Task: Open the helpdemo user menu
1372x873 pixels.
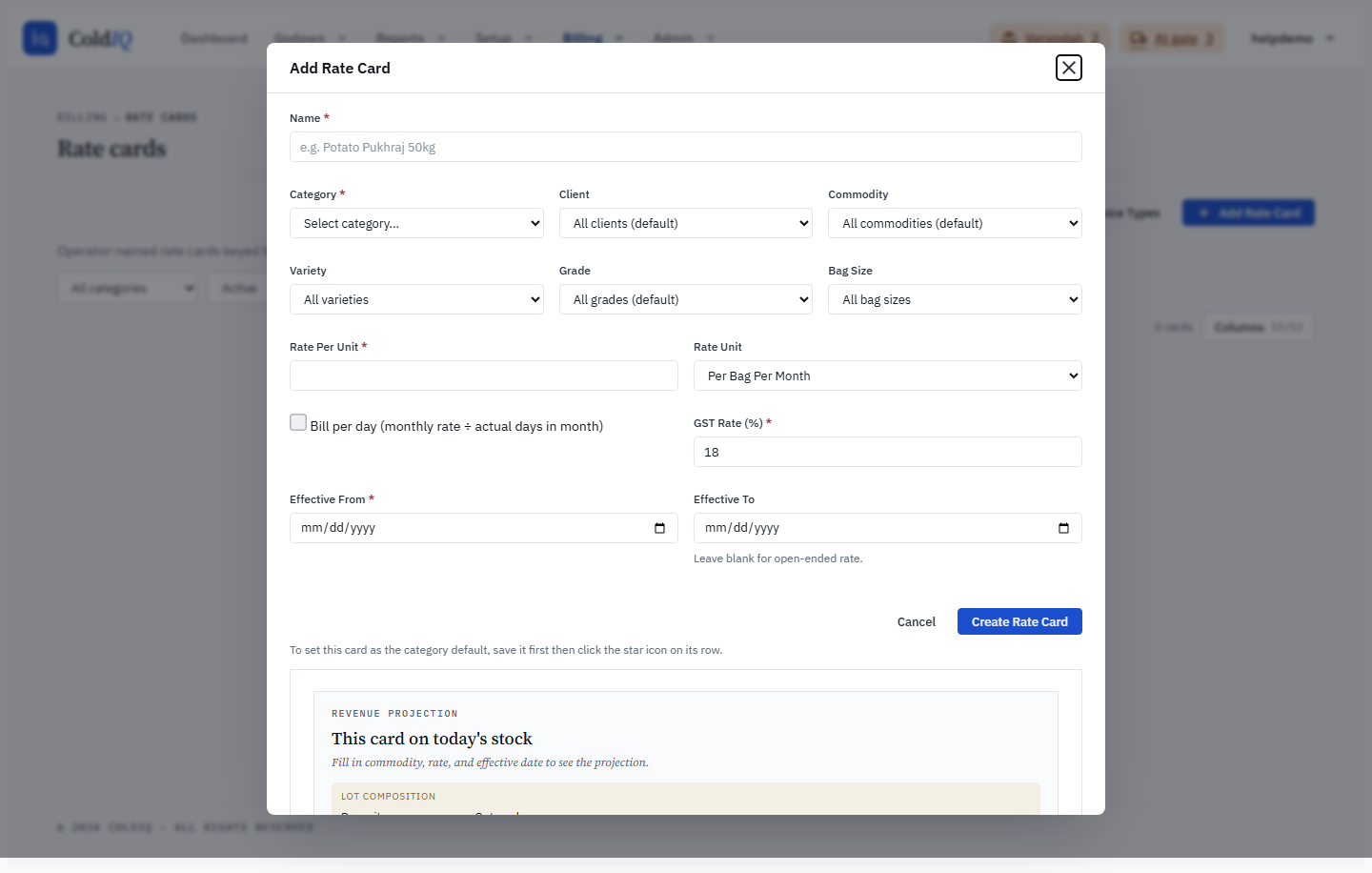Action: point(1293,38)
